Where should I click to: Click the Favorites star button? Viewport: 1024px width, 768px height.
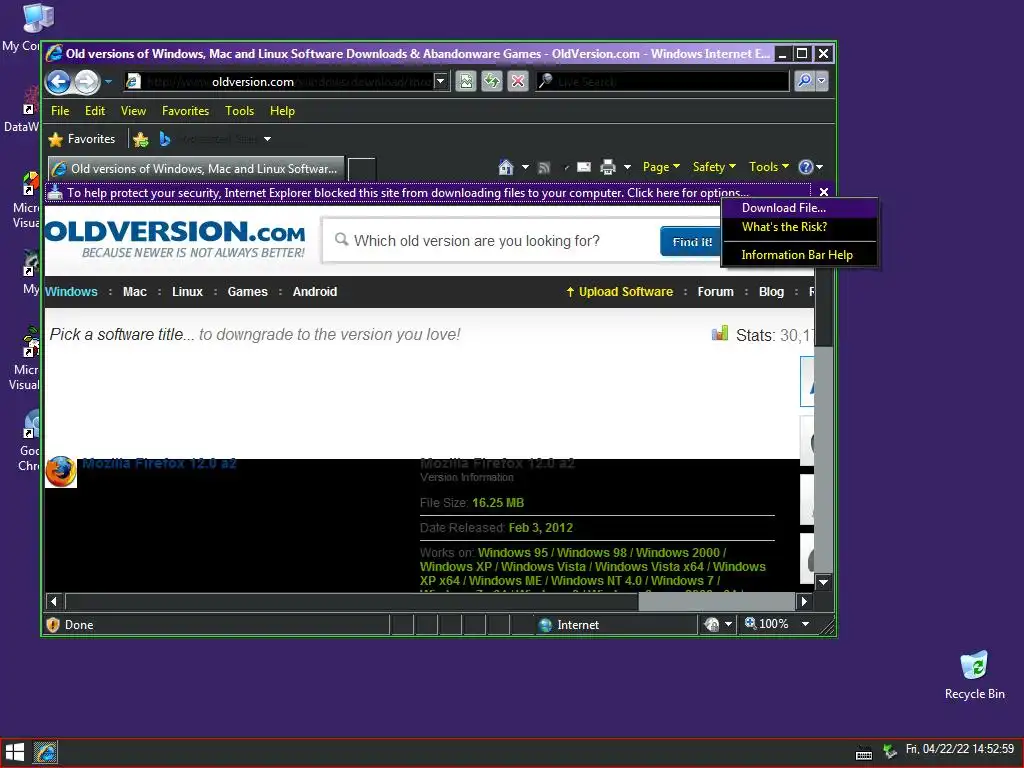click(x=82, y=139)
